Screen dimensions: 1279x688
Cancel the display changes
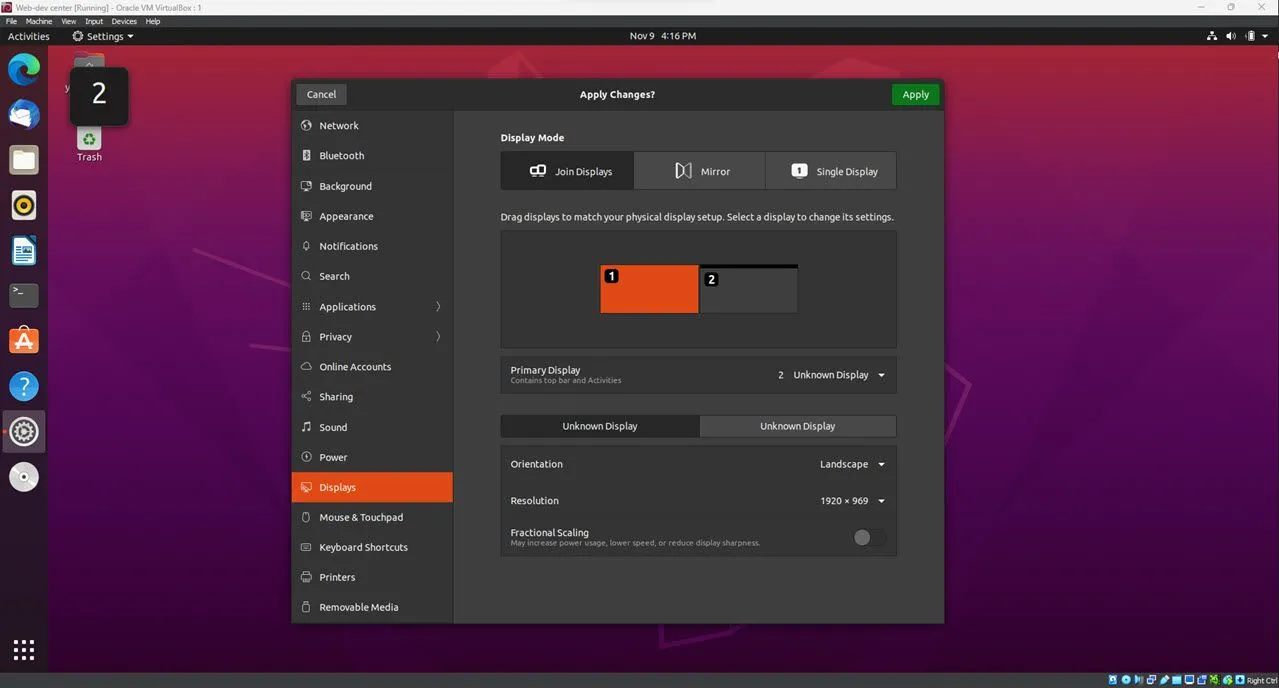tap(320, 93)
